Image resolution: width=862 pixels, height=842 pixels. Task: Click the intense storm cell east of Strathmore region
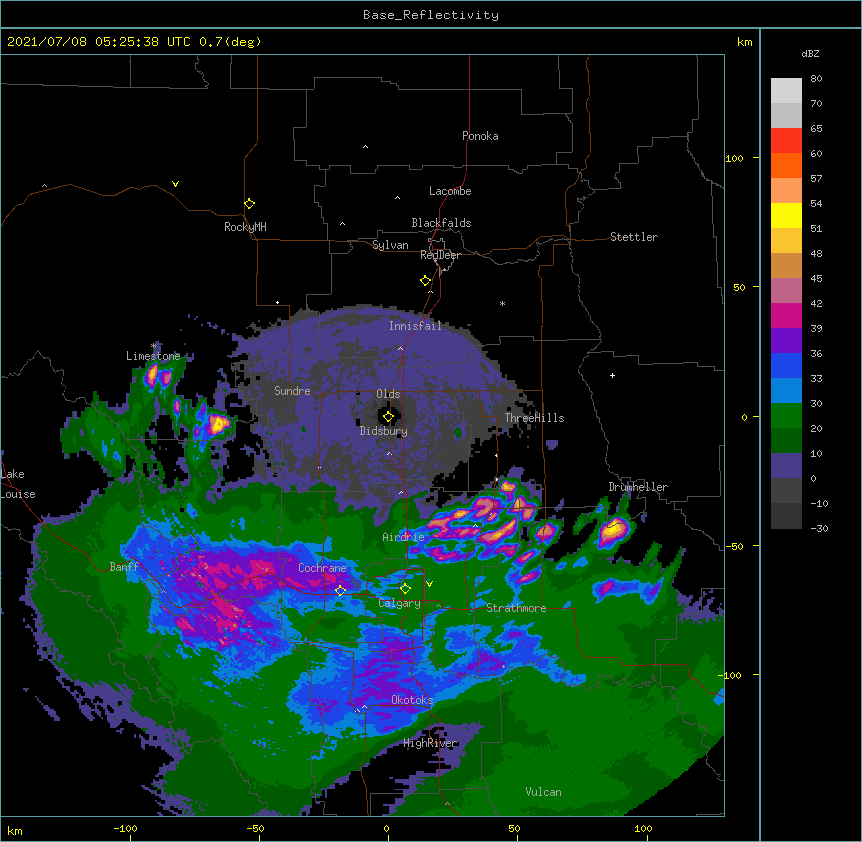point(613,531)
